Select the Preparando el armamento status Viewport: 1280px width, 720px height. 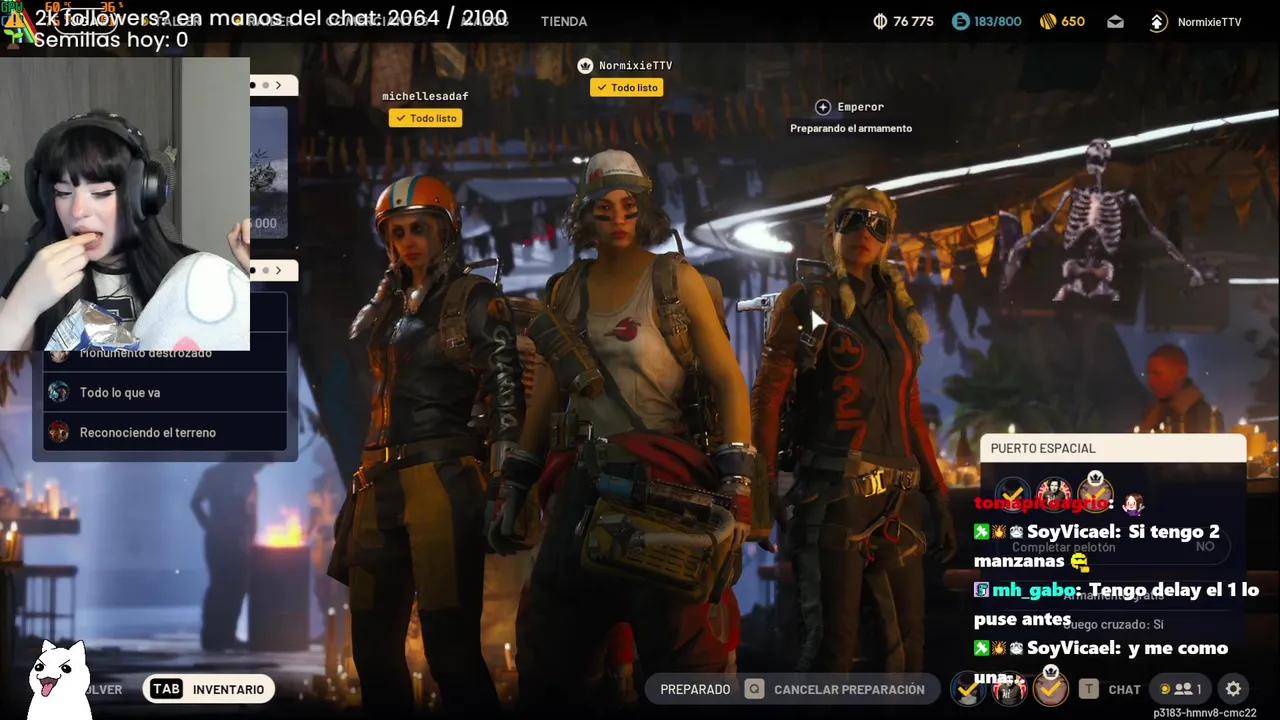[x=851, y=128]
